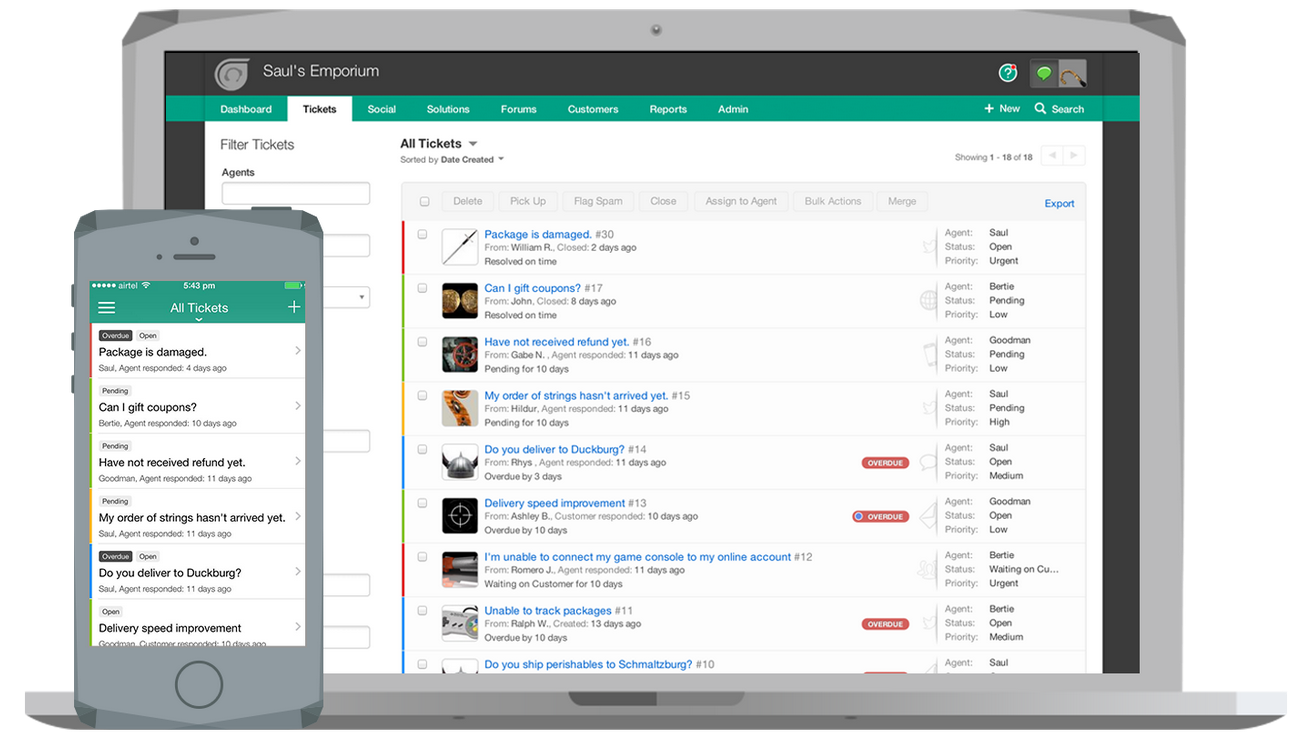Tap chevron on phone Do you deliver to Duckburg row

pos(298,572)
